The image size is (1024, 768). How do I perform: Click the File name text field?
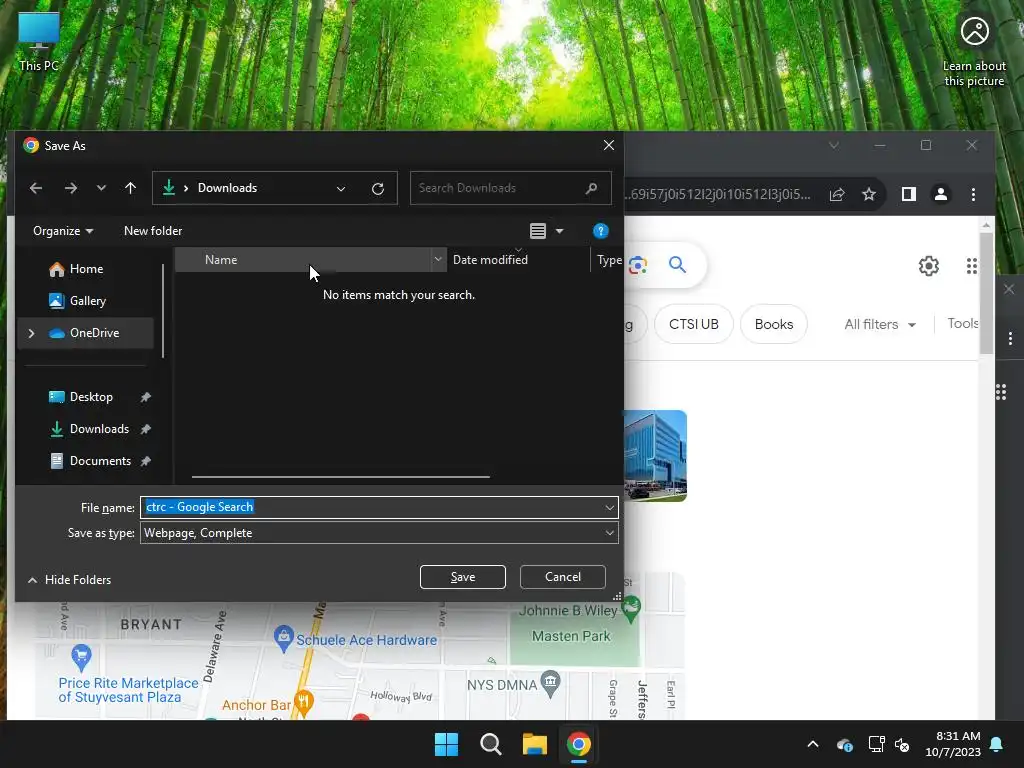pos(371,507)
